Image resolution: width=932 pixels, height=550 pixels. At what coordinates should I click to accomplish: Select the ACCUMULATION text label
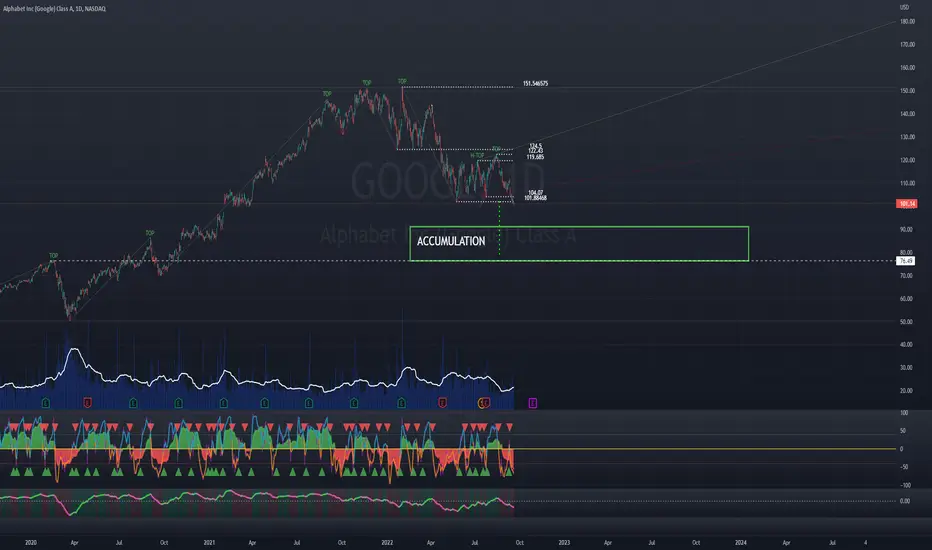pos(451,241)
